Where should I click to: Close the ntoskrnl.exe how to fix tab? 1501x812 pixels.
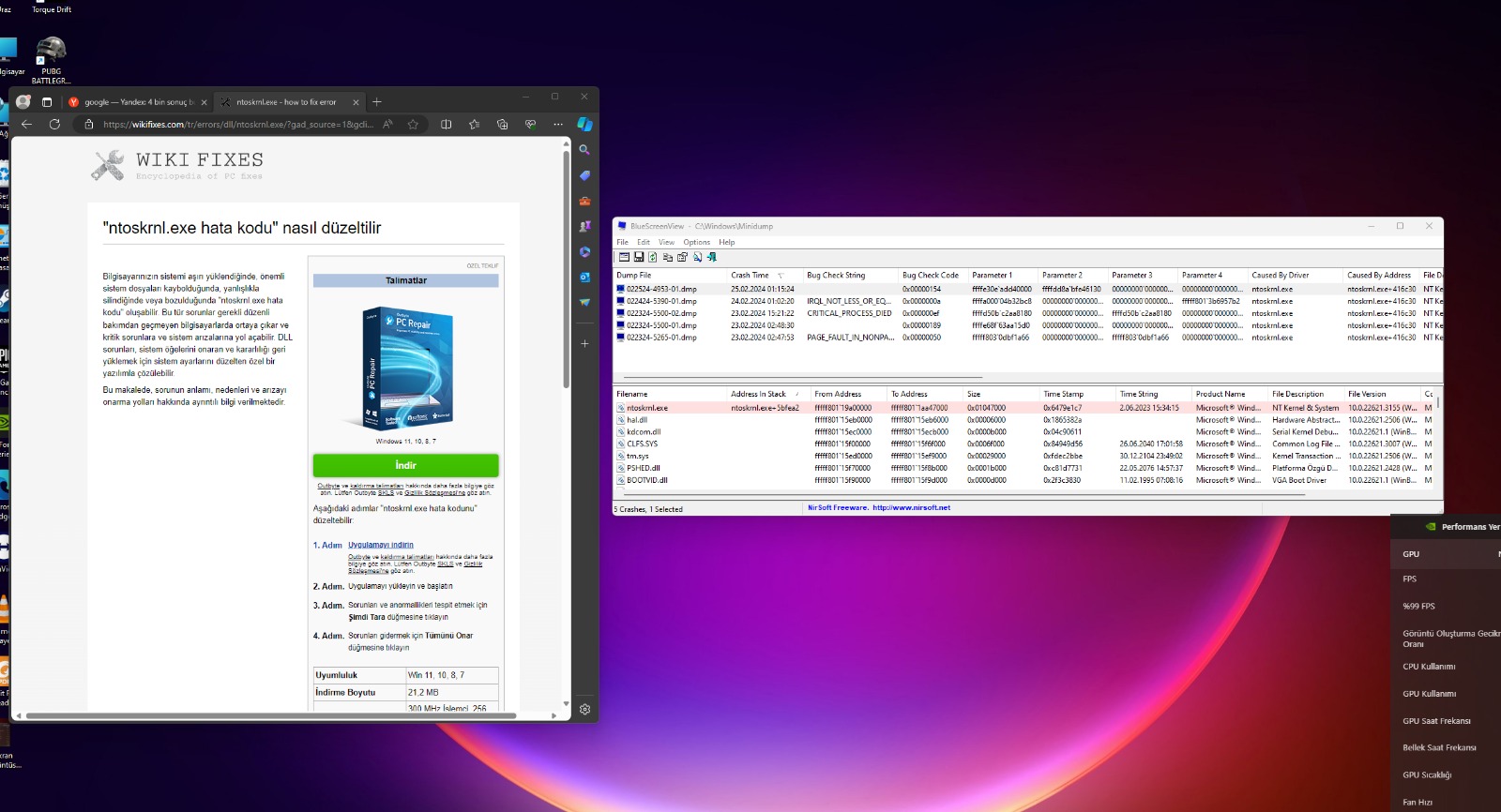[356, 102]
